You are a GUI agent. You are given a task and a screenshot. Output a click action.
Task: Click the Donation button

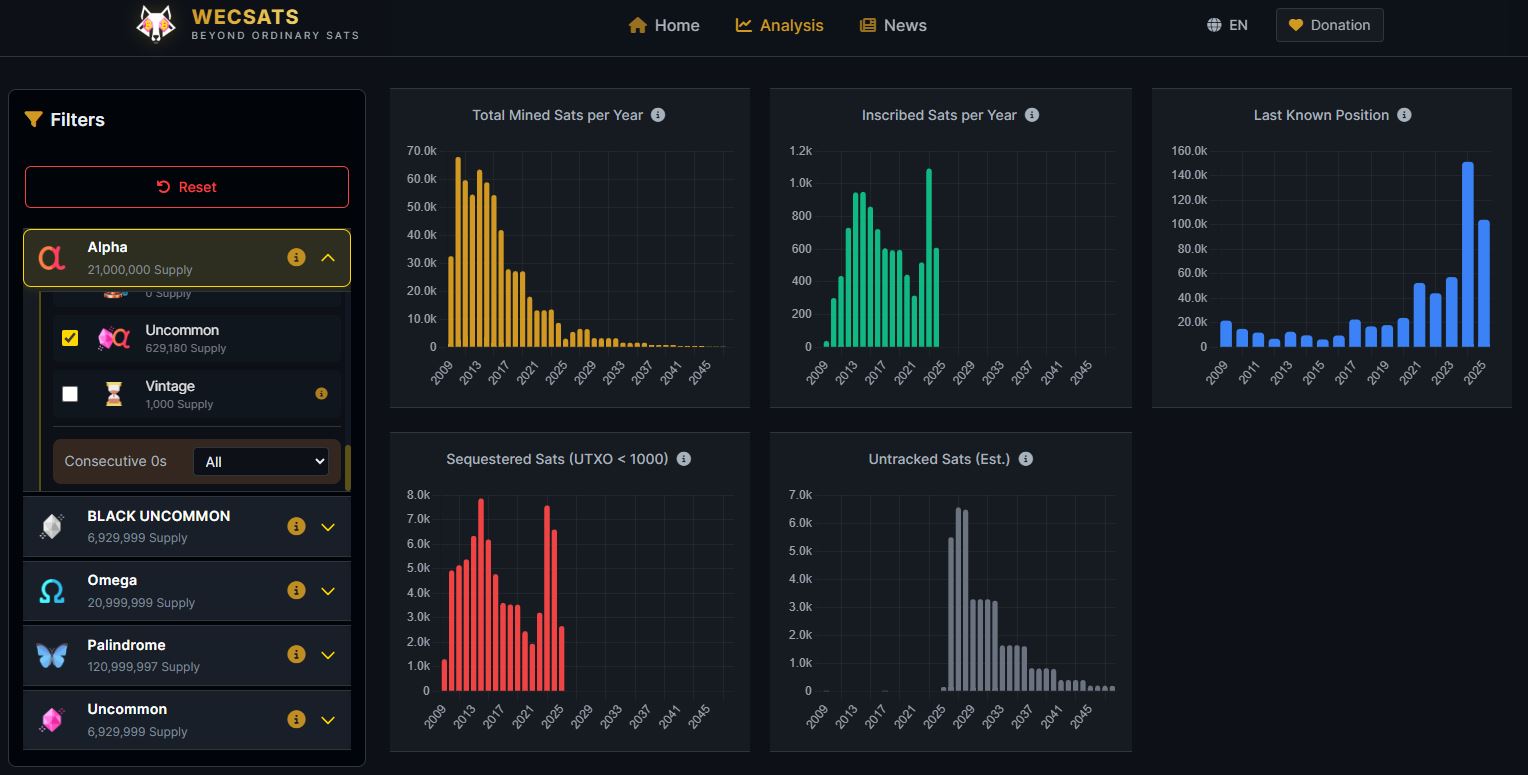click(1329, 25)
